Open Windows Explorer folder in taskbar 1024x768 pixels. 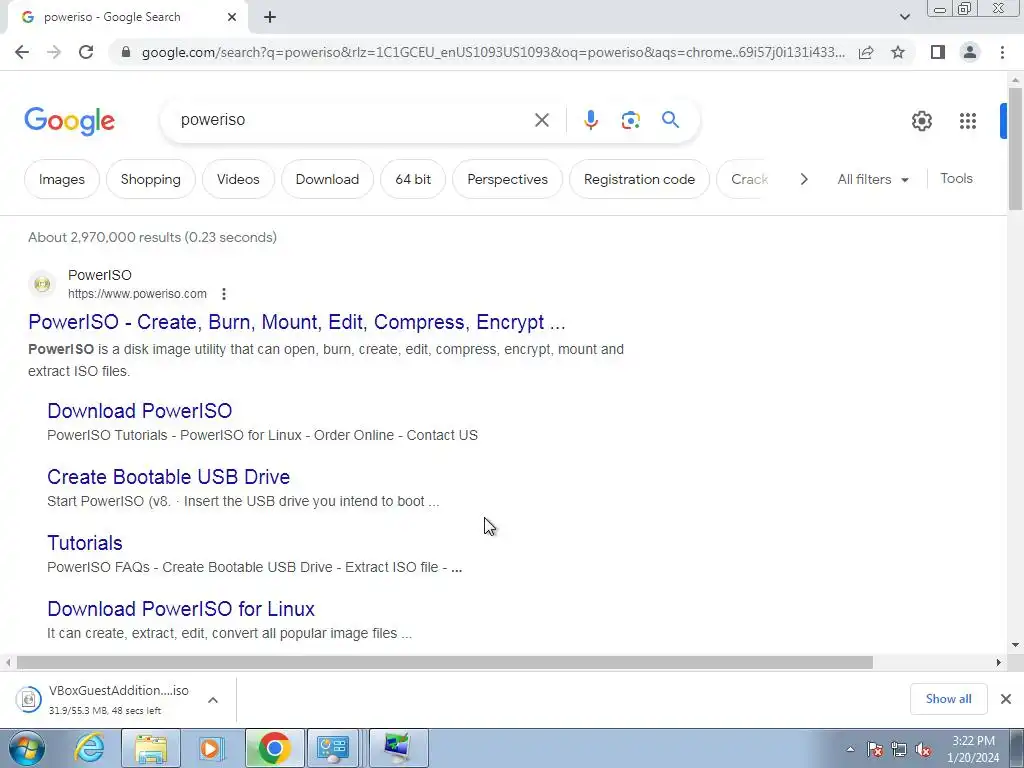click(x=151, y=748)
